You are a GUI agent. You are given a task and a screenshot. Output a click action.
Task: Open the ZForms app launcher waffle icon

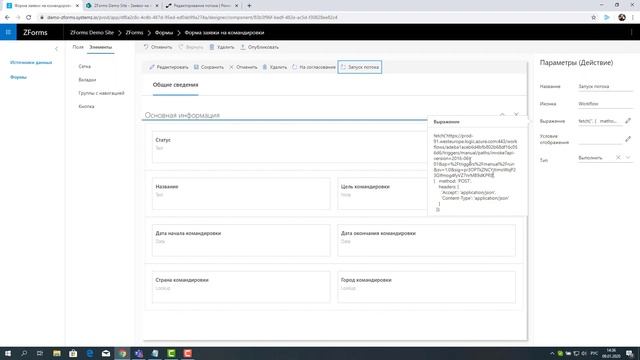pos(8,32)
